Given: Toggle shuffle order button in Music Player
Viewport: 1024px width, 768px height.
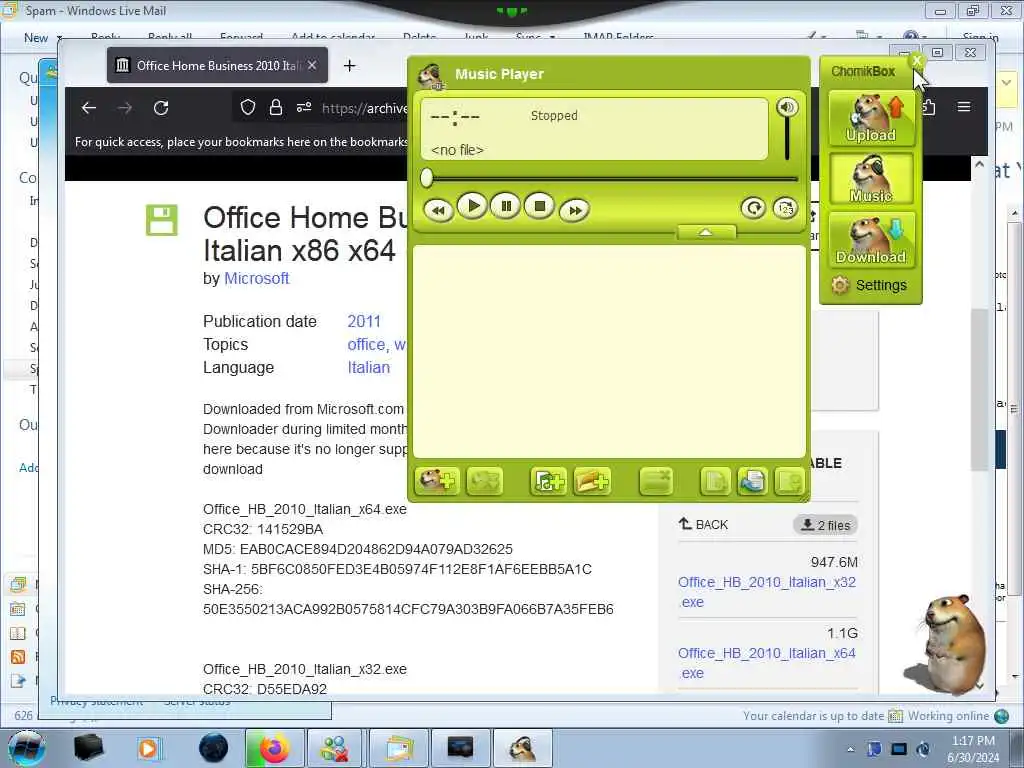Looking at the screenshot, I should pyautogui.click(x=785, y=208).
